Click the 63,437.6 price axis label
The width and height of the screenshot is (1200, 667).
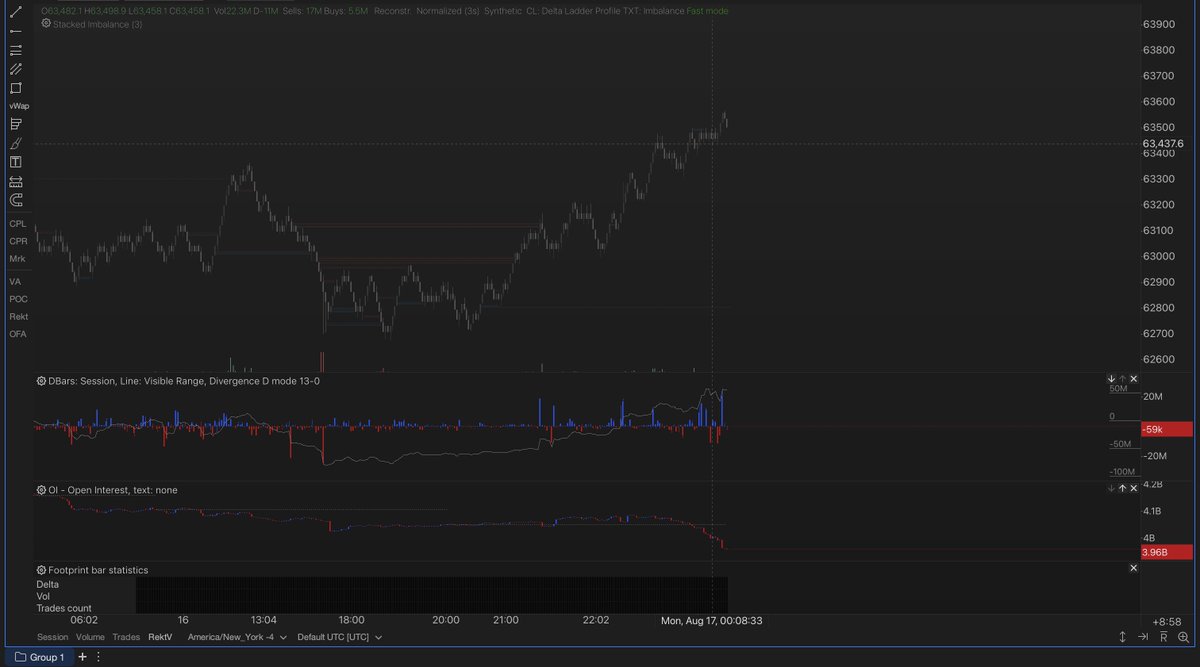[x=1163, y=144]
